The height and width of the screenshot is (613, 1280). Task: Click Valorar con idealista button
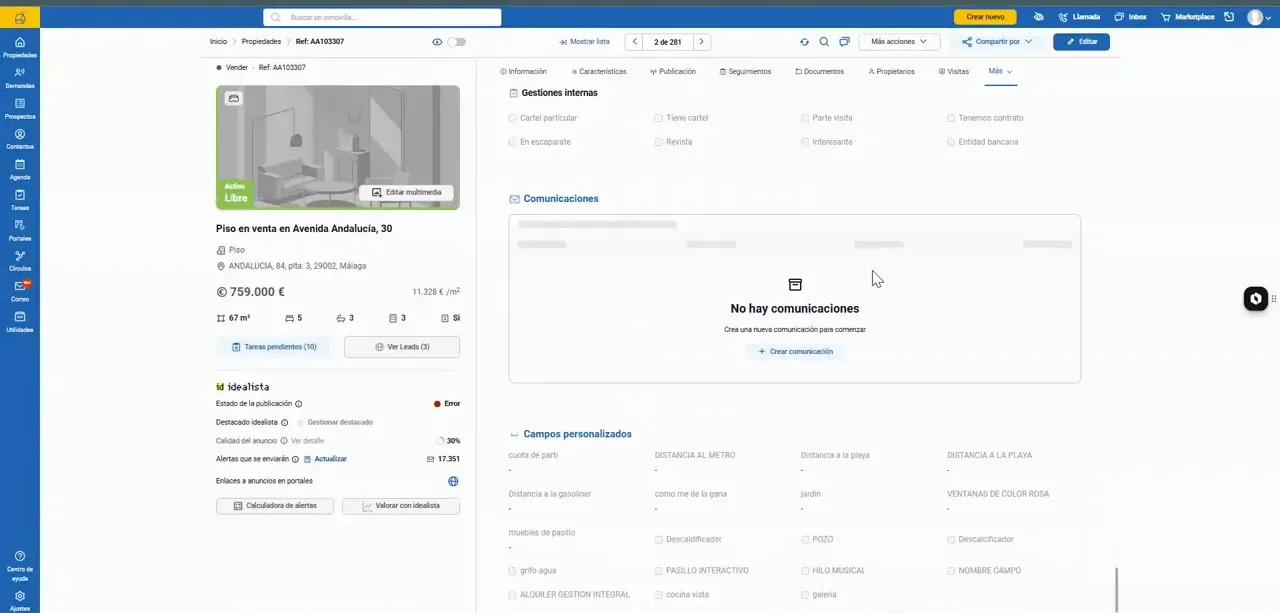401,506
